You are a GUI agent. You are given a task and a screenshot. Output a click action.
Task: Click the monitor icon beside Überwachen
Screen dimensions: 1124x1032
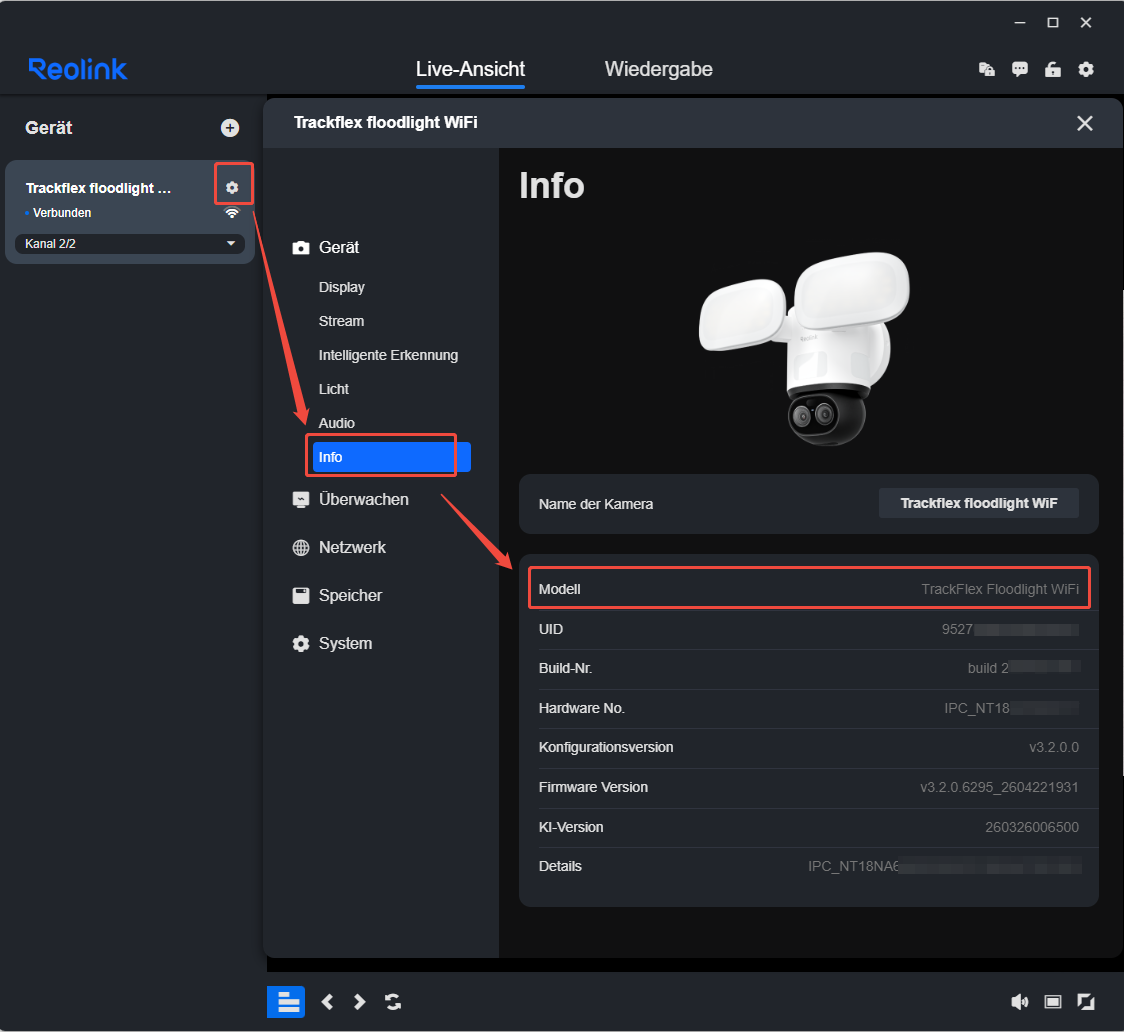coord(301,500)
